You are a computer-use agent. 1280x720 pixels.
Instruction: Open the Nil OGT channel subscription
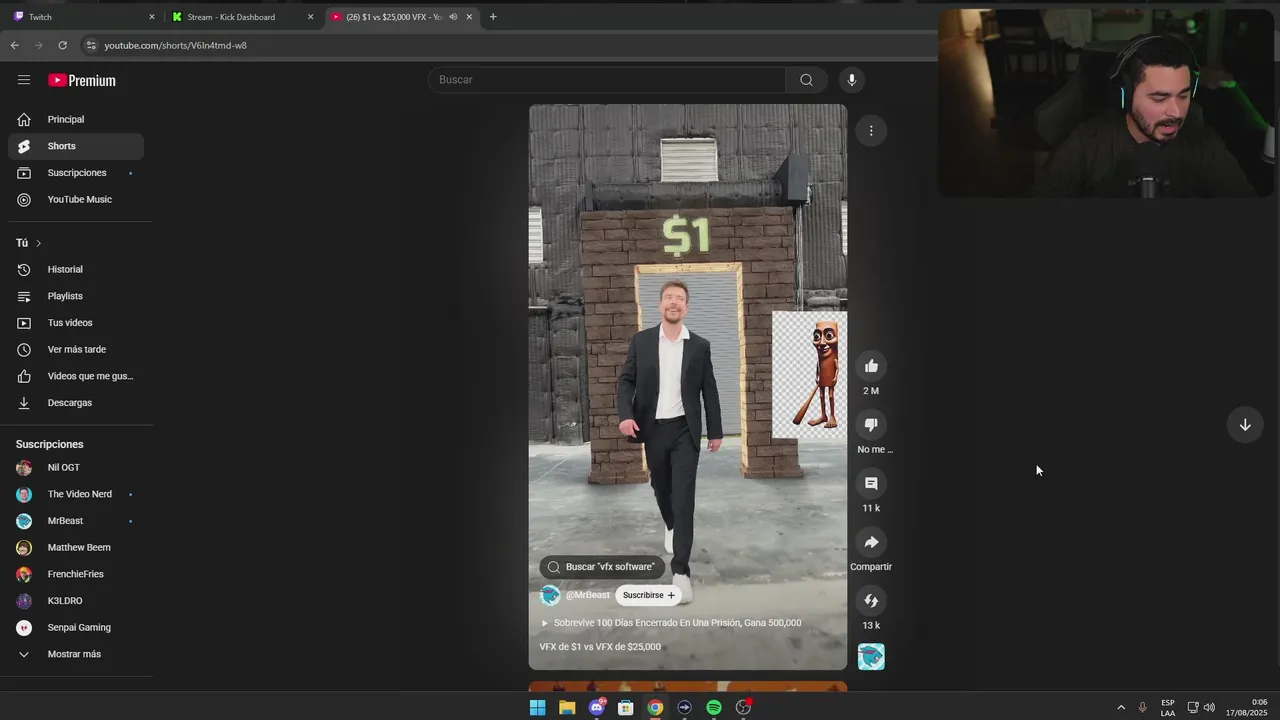tap(76, 467)
